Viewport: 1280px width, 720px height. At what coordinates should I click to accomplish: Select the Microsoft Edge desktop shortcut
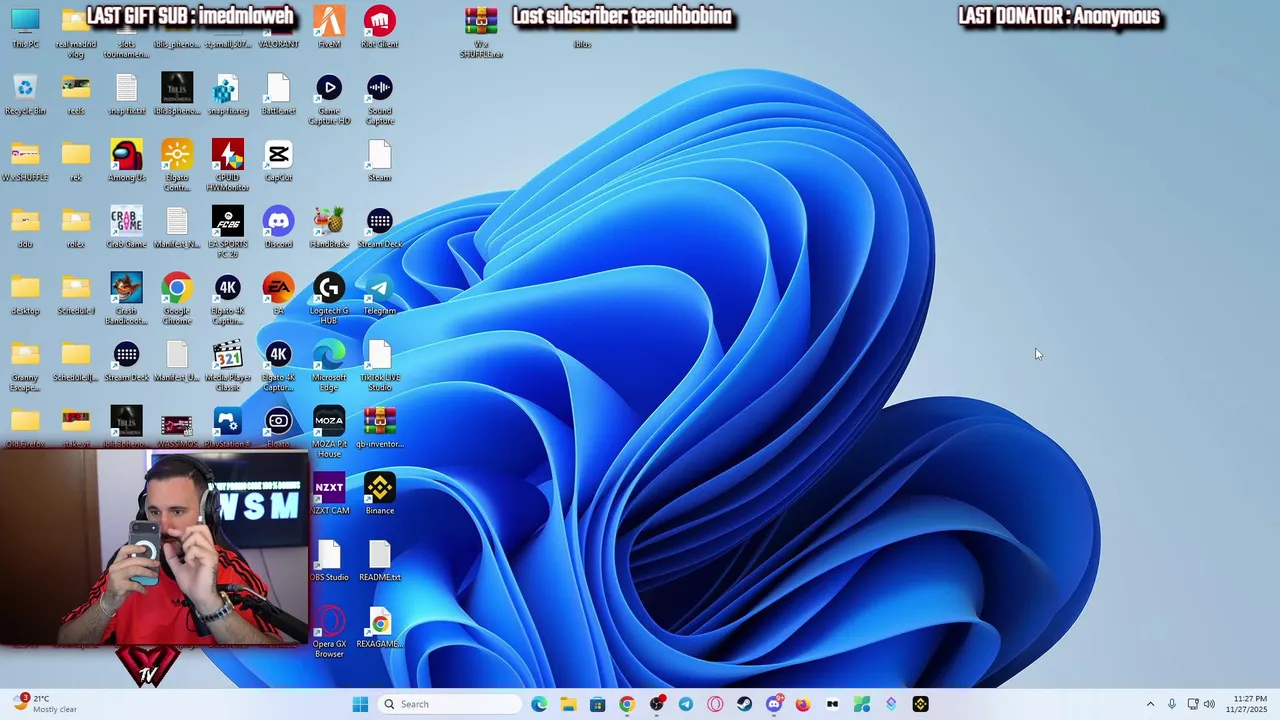point(329,366)
